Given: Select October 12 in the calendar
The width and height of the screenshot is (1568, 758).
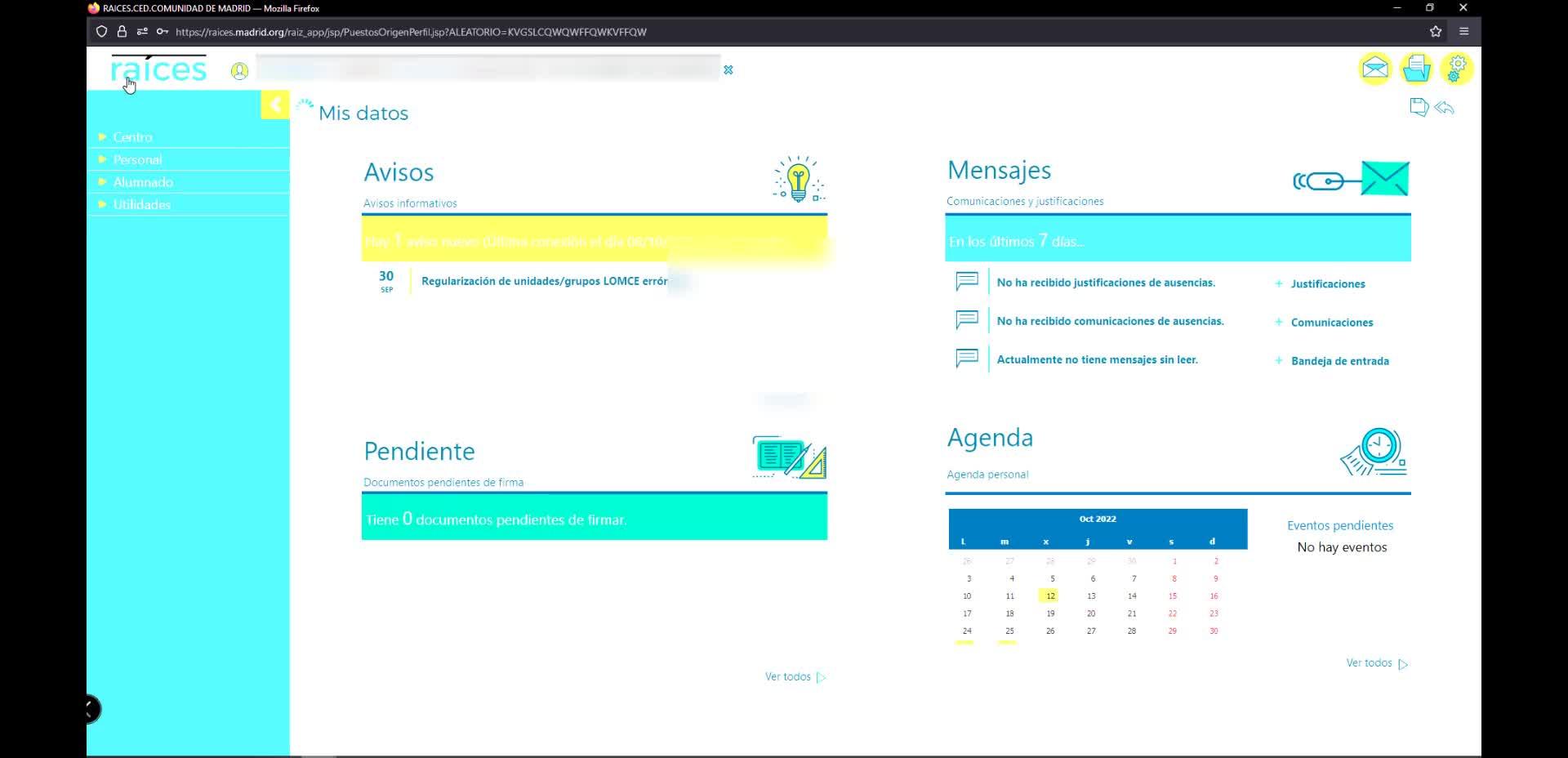Looking at the screenshot, I should tap(1050, 596).
